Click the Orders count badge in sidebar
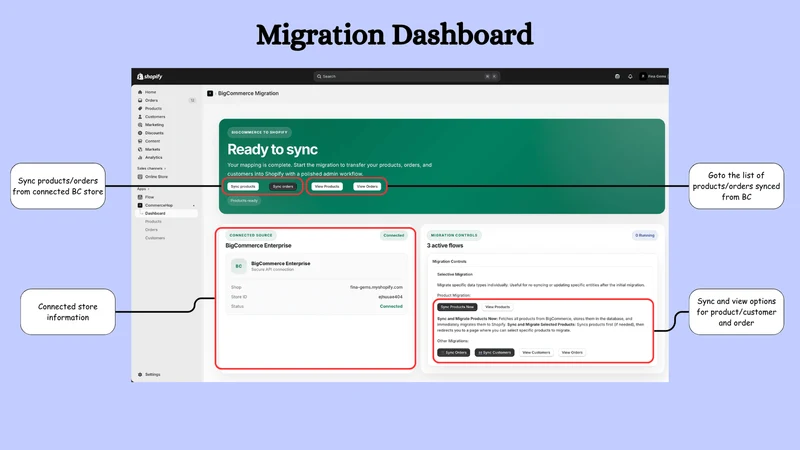The width and height of the screenshot is (800, 450). point(192,101)
